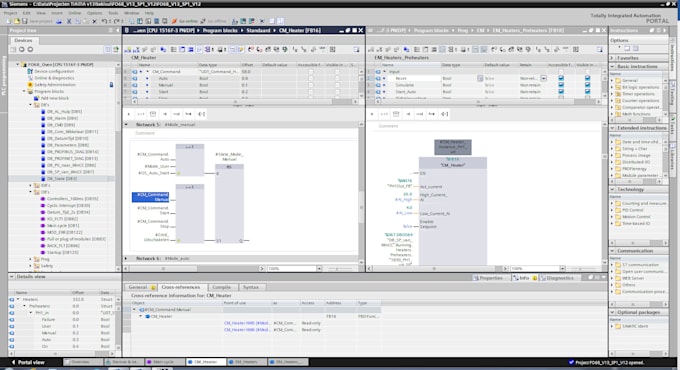Click first icon in CM_Heater editor toolbar

click(x=128, y=49)
